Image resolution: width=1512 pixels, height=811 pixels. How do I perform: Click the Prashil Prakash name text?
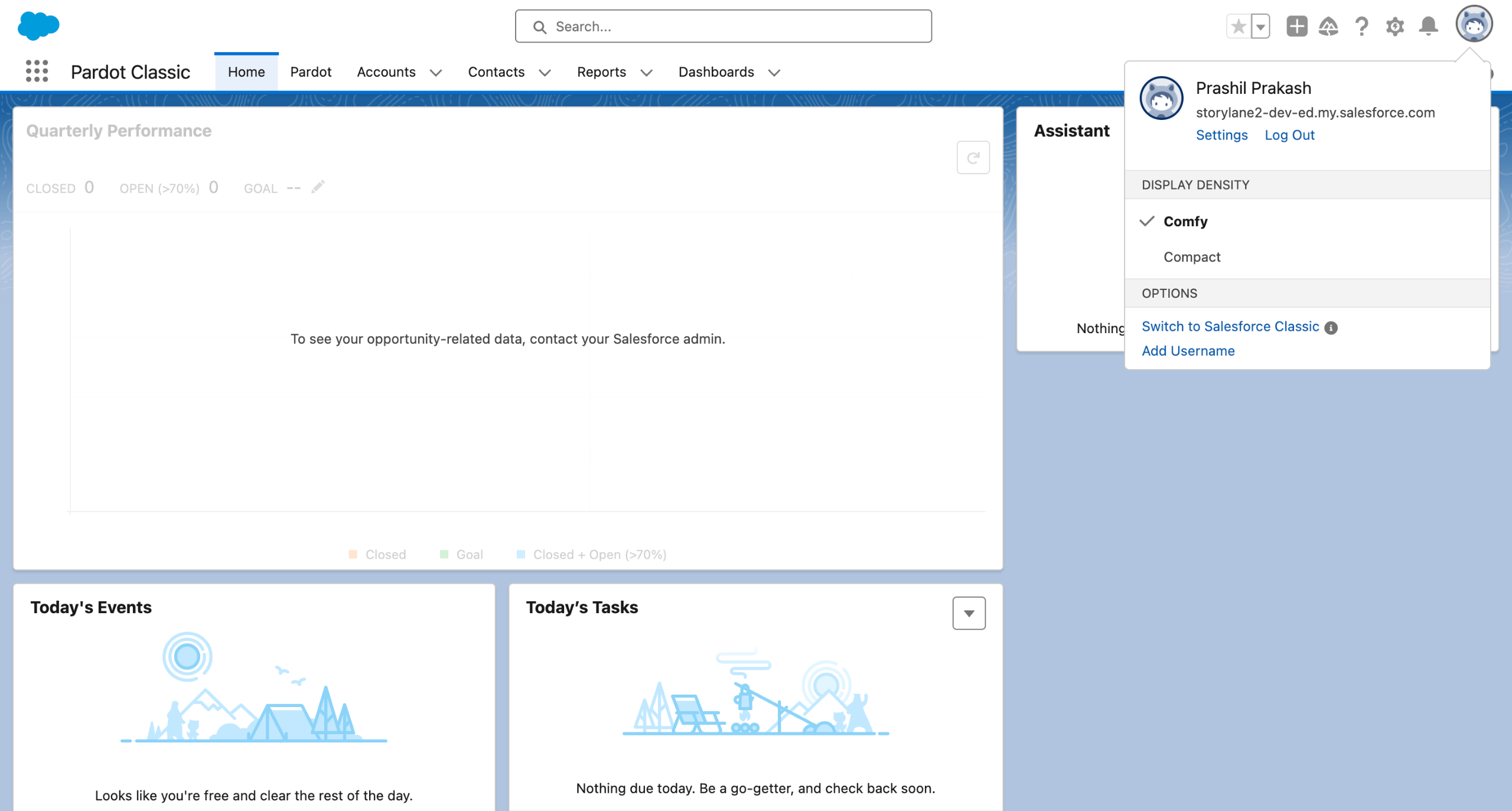(1253, 88)
